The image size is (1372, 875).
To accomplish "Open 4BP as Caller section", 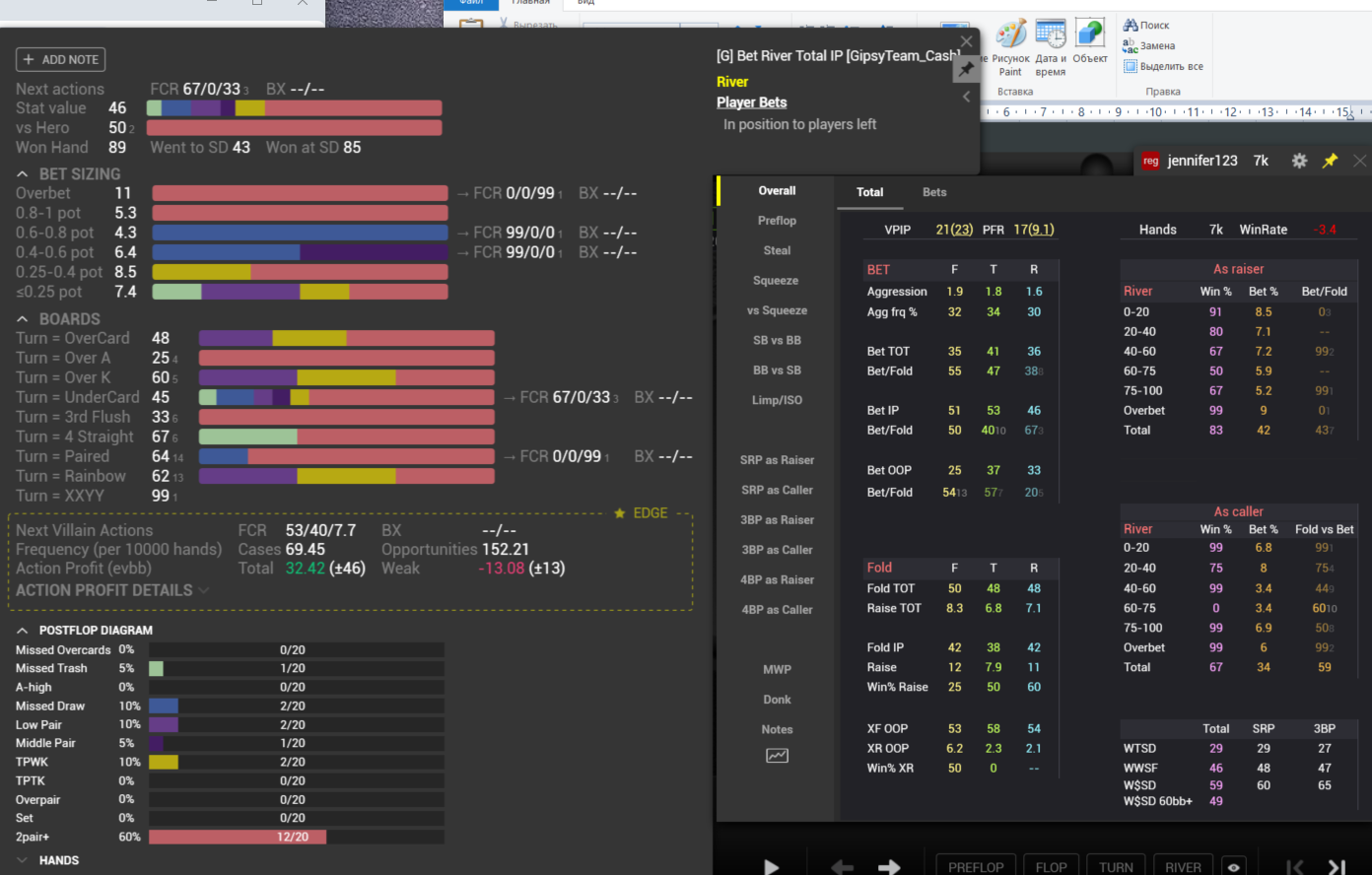I will 777,610.
